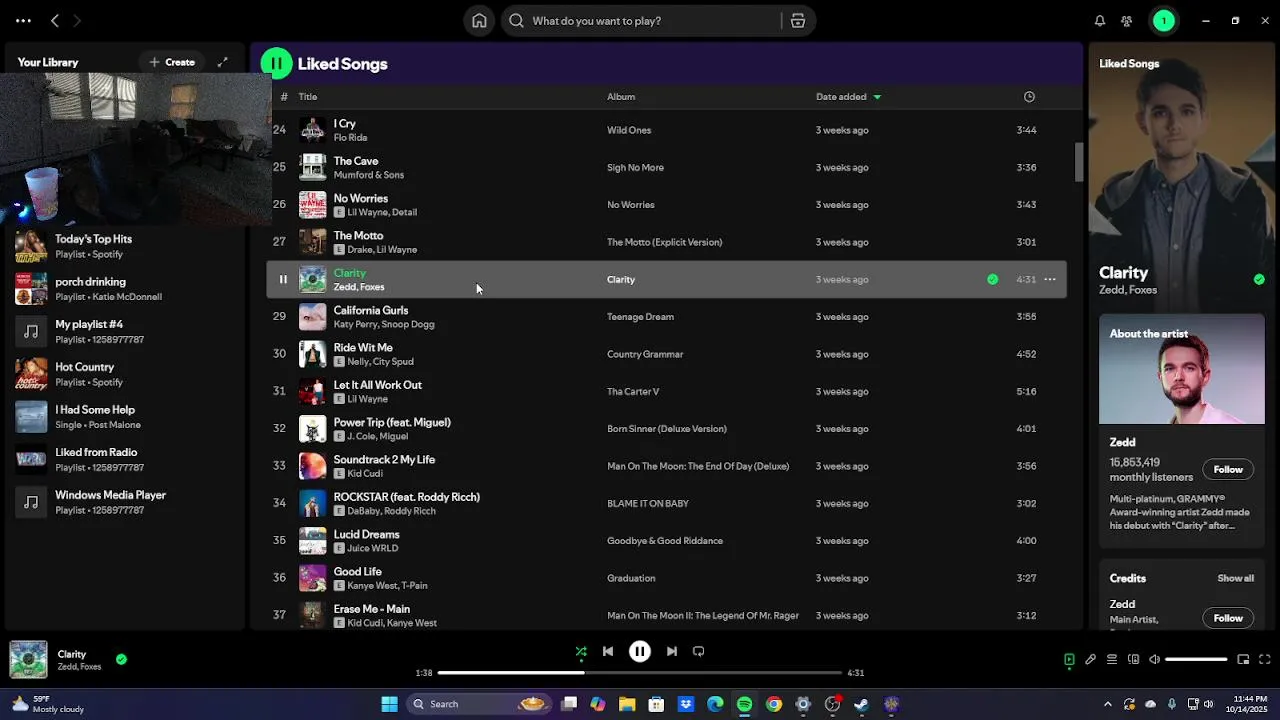The width and height of the screenshot is (1280, 720).
Task: Open the play queue
Action: pos(1112,660)
